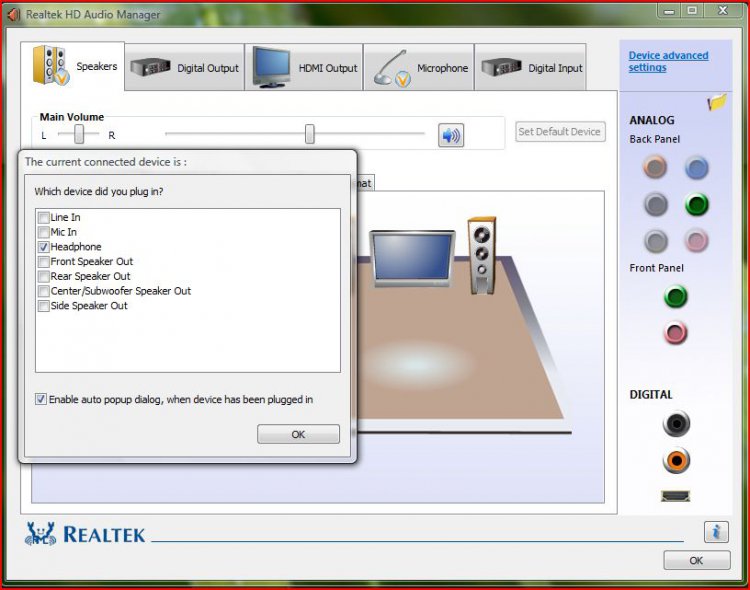Switch to the Speakers tab
Image resolution: width=750 pixels, height=590 pixels.
click(73, 66)
